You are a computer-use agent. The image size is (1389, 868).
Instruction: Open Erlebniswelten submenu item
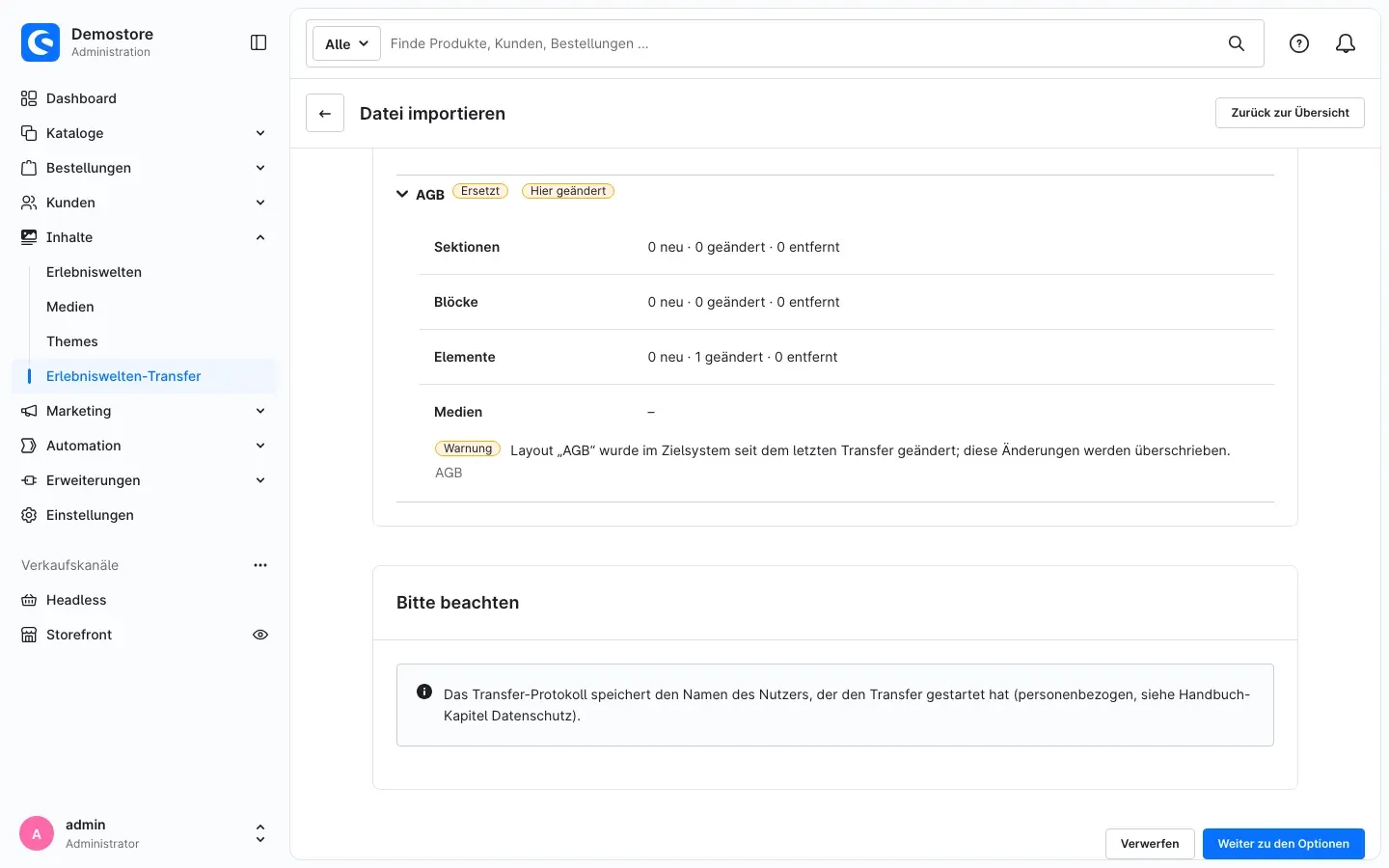94,272
